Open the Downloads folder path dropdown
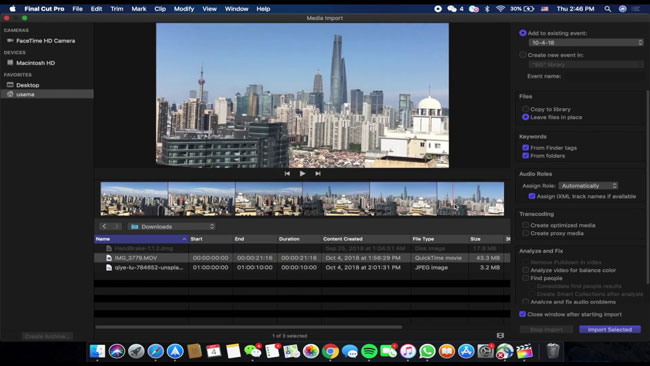This screenshot has height=366, width=650. point(171,226)
